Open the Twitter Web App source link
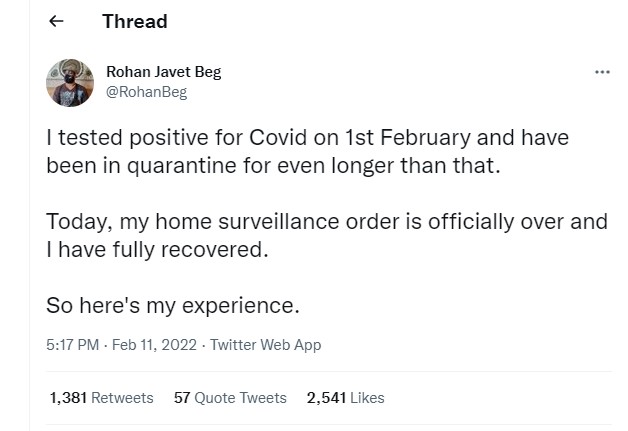The width and height of the screenshot is (628, 431). [263, 344]
